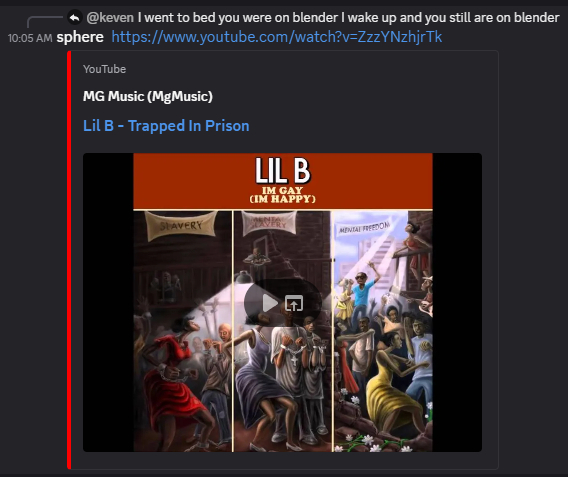Screen dimensions: 568x477
Task: Open the Lil B - Trapped In Prison title link
Action: click(166, 126)
